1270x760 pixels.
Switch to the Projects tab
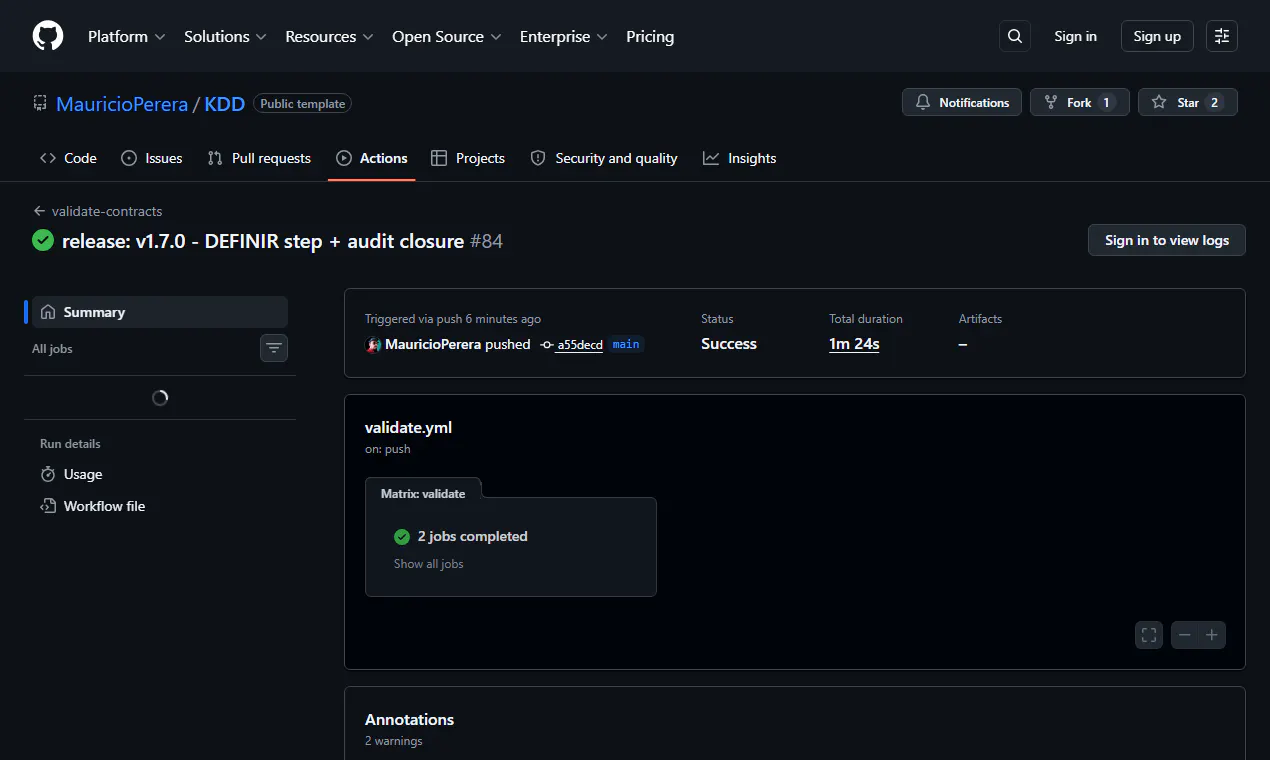point(468,158)
